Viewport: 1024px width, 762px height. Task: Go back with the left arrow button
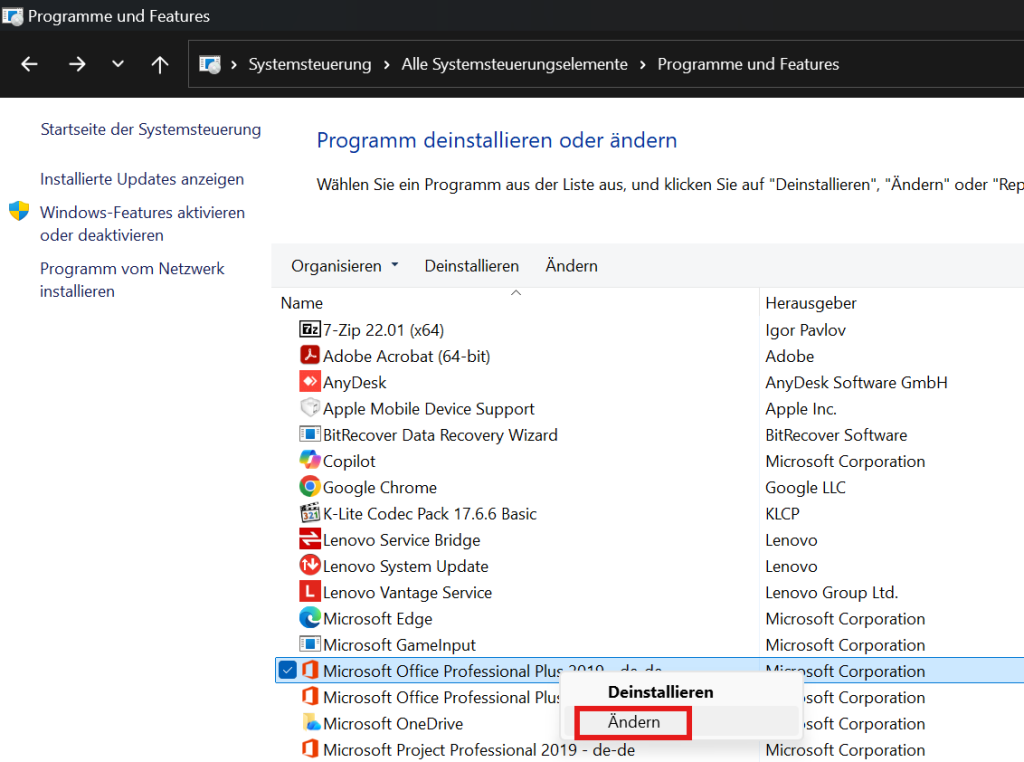29,64
